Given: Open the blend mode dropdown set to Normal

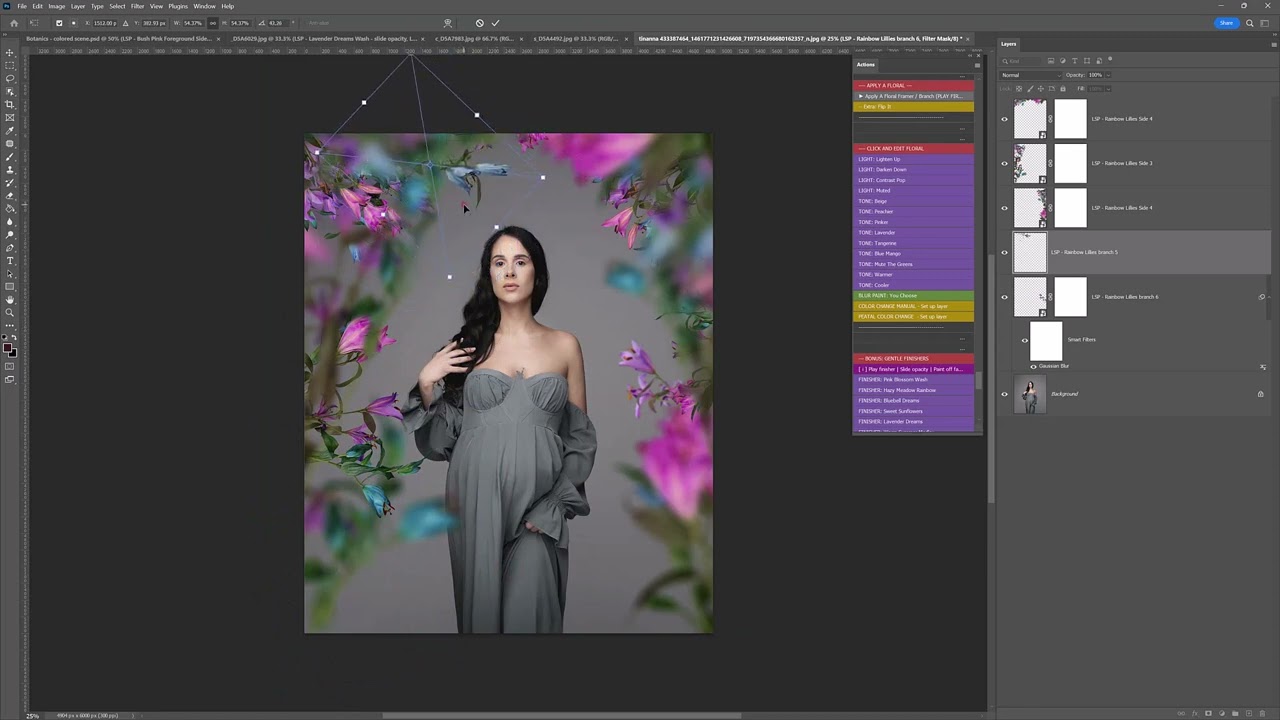Looking at the screenshot, I should [x=1030, y=75].
